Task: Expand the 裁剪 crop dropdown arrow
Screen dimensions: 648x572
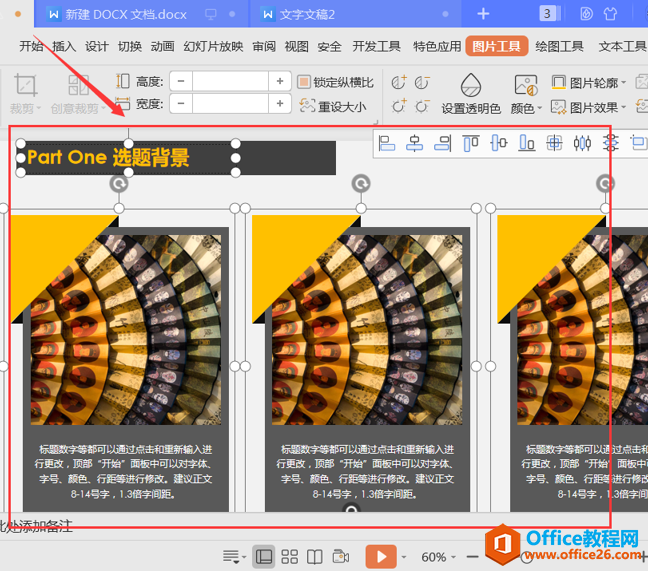Action: 39,109
